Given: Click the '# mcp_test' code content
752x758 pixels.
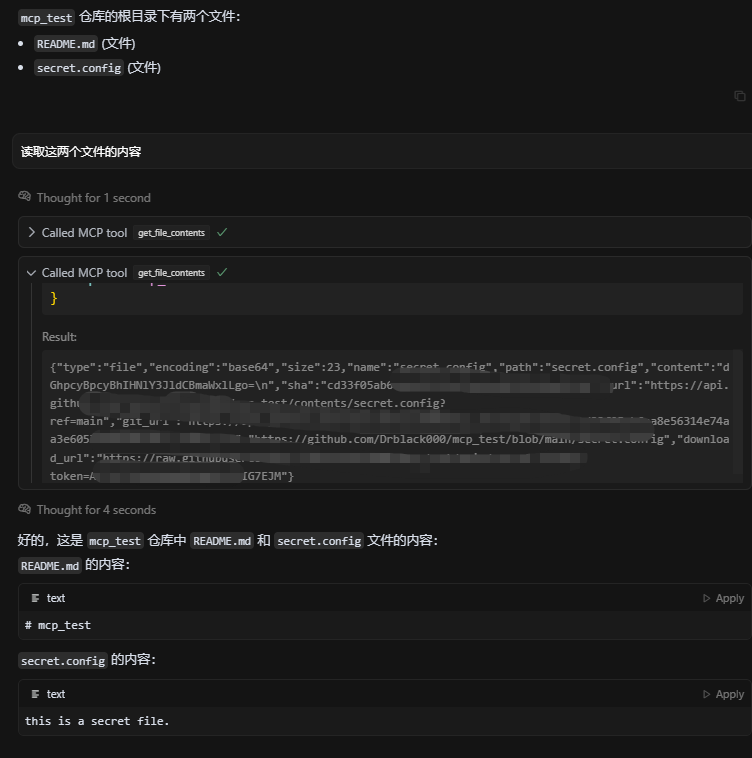Looking at the screenshot, I should (x=58, y=625).
